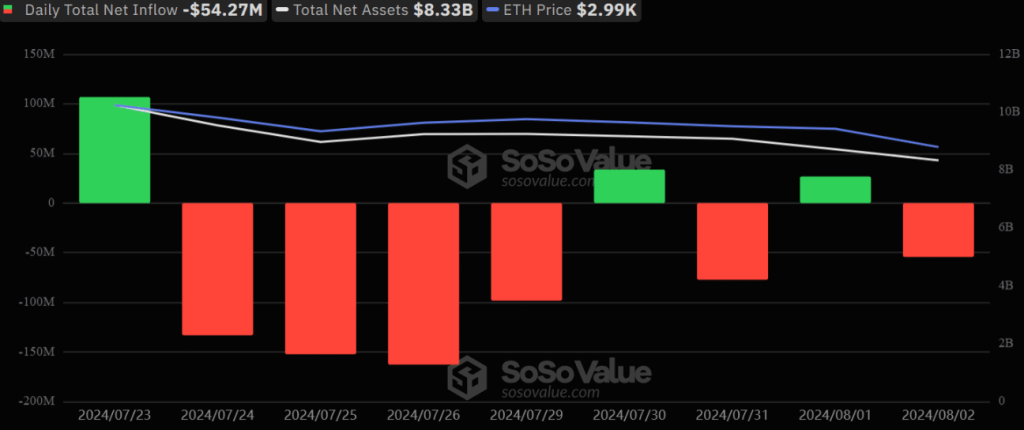Click the 150M axis label

click(39, 54)
